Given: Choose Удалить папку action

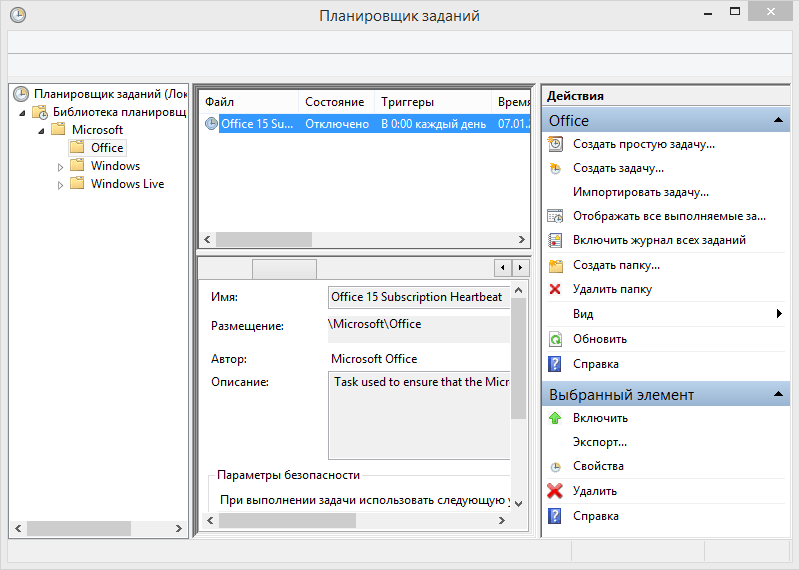Looking at the screenshot, I should [x=612, y=289].
